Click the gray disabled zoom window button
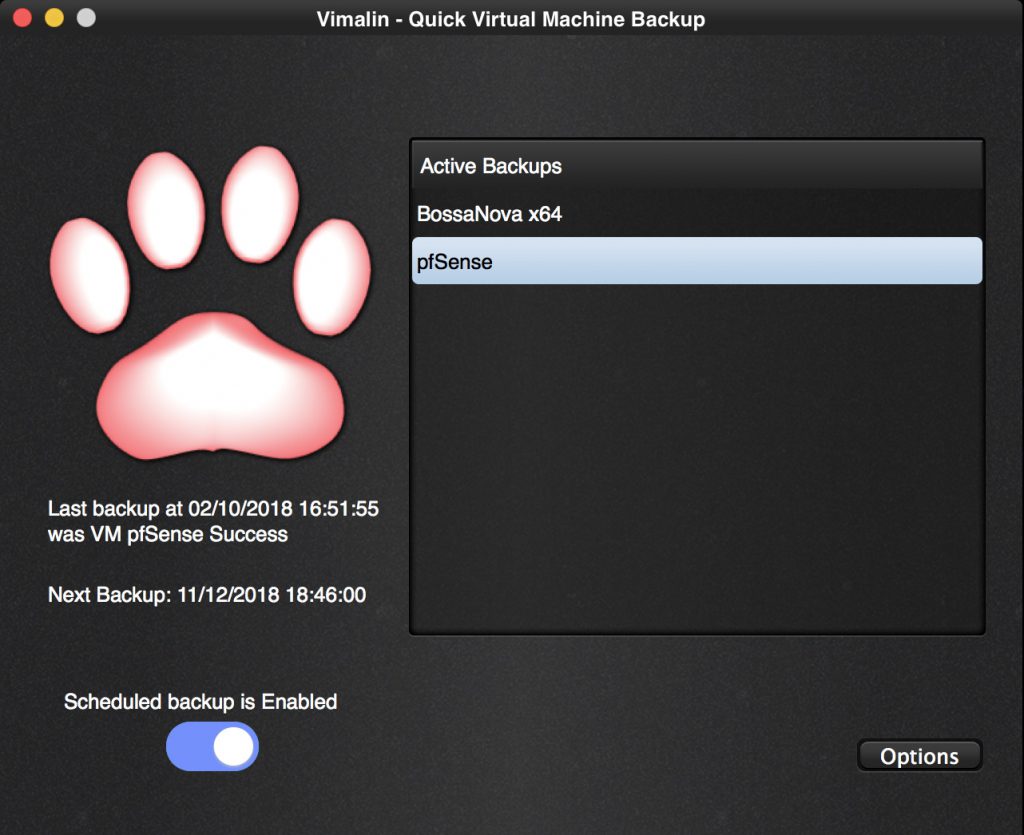Image resolution: width=1024 pixels, height=835 pixels. coord(86,18)
